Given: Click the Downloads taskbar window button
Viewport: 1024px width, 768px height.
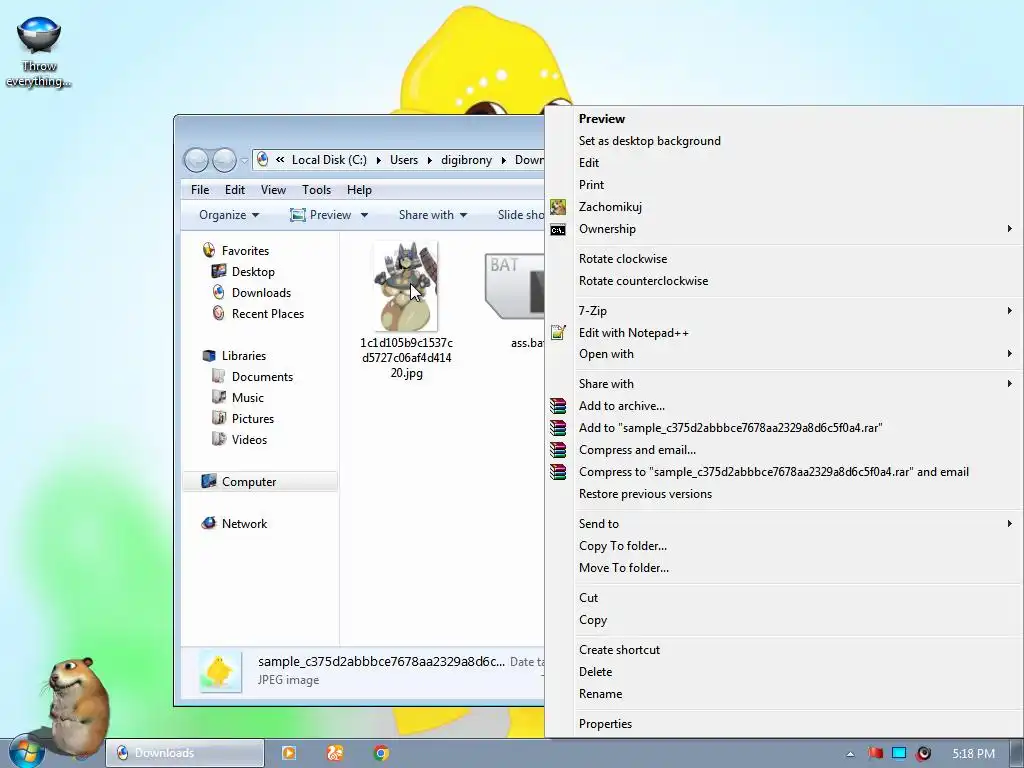Looking at the screenshot, I should coord(185,753).
